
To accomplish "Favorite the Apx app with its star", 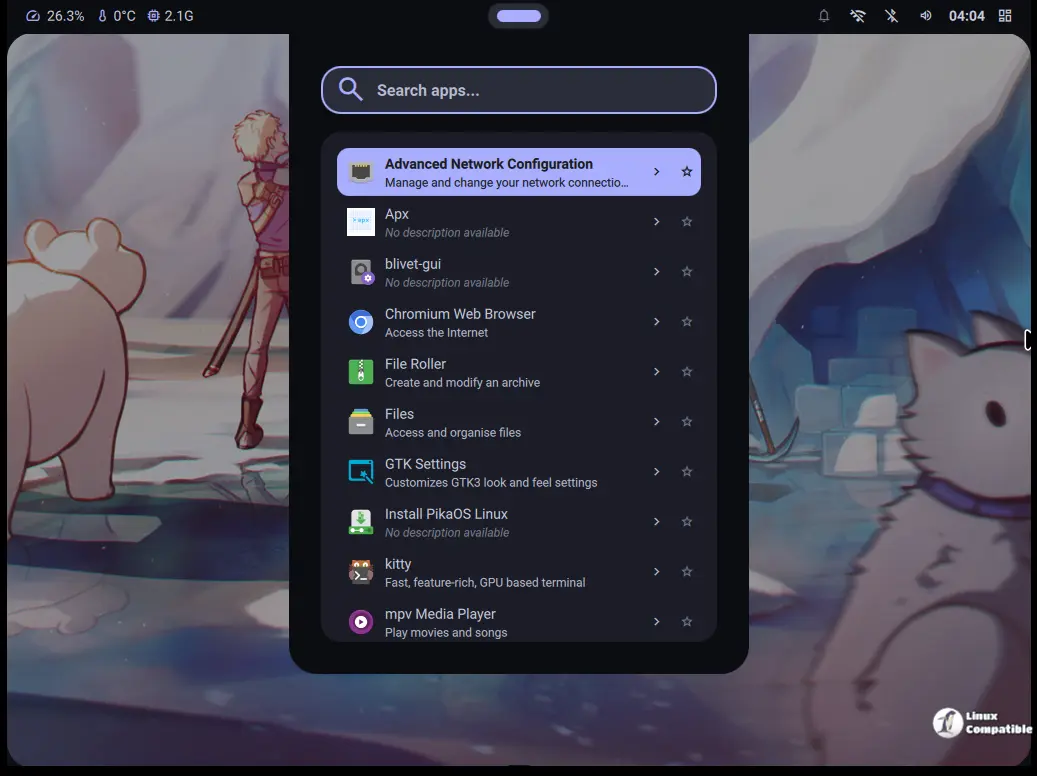I will (x=687, y=221).
